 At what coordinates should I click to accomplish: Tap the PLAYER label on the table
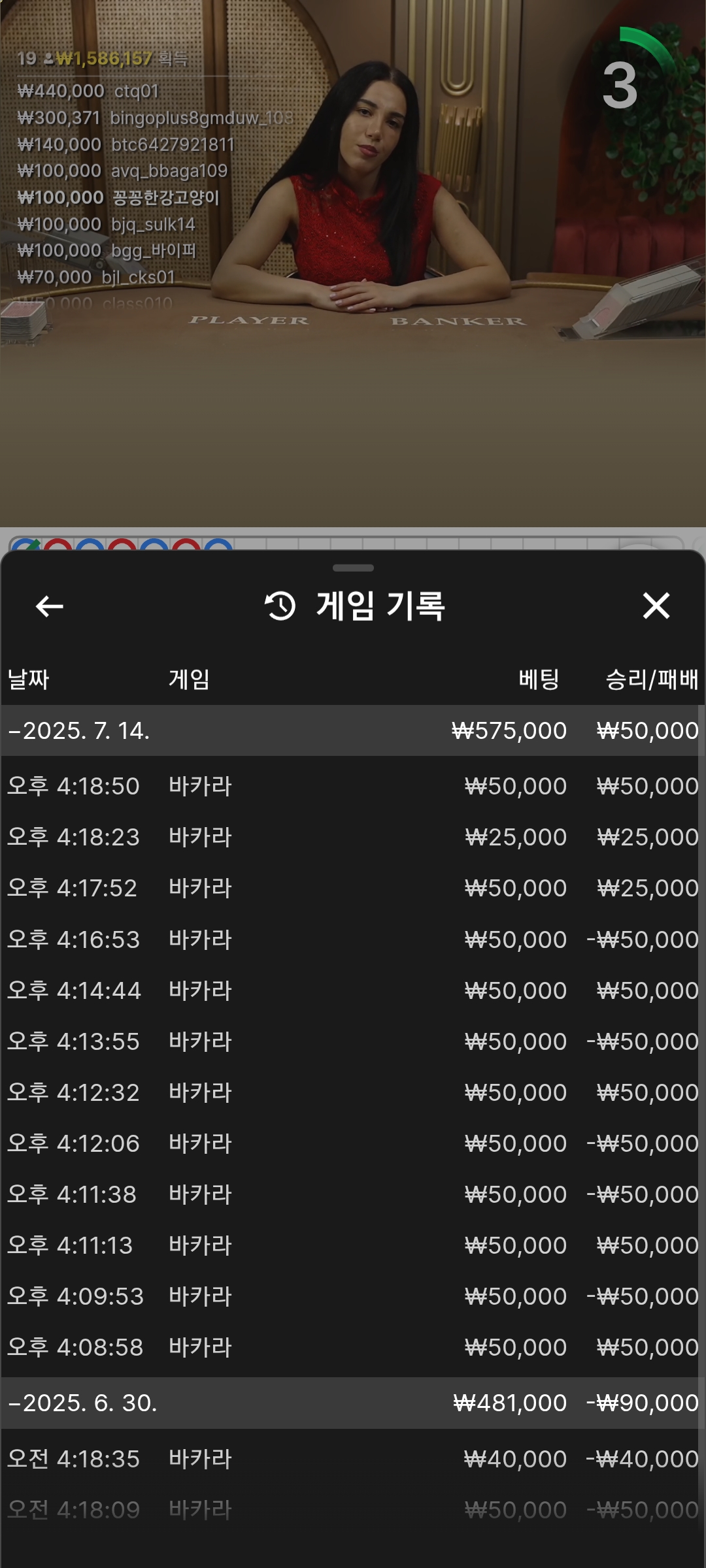coord(248,320)
